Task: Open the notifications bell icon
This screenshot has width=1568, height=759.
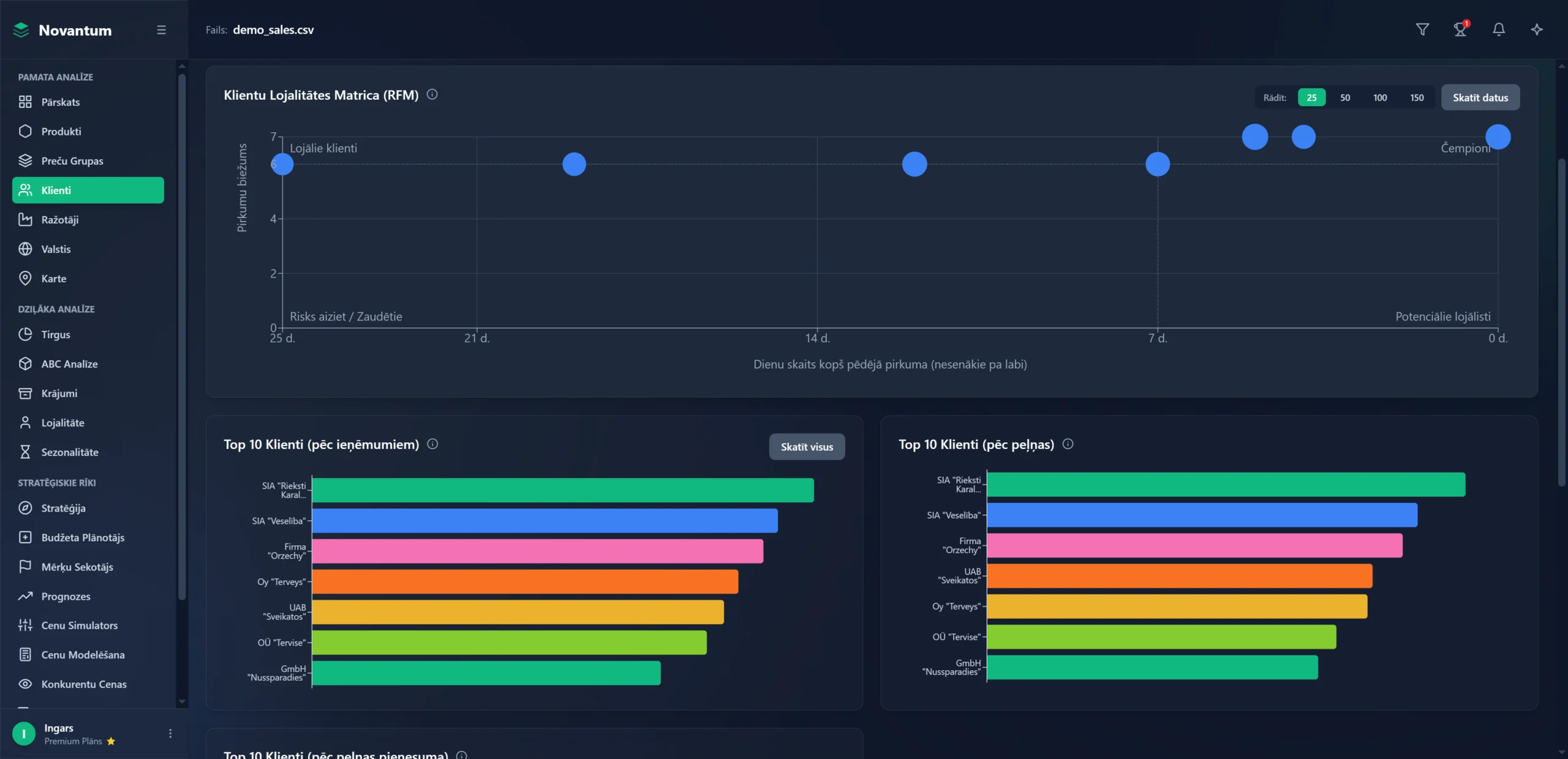Action: (x=1498, y=29)
